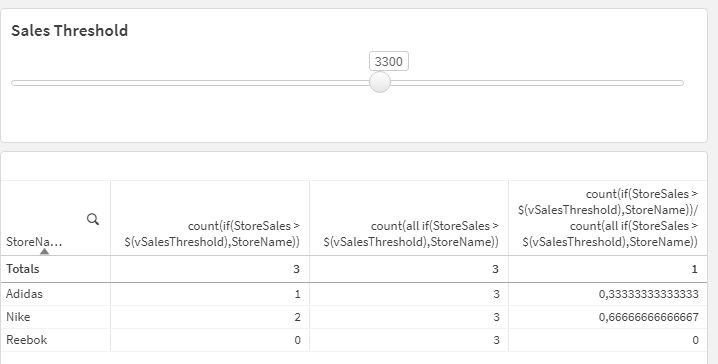Click the Nike ratio value 0,66666666666667
This screenshot has height=364, width=718.
648,317
